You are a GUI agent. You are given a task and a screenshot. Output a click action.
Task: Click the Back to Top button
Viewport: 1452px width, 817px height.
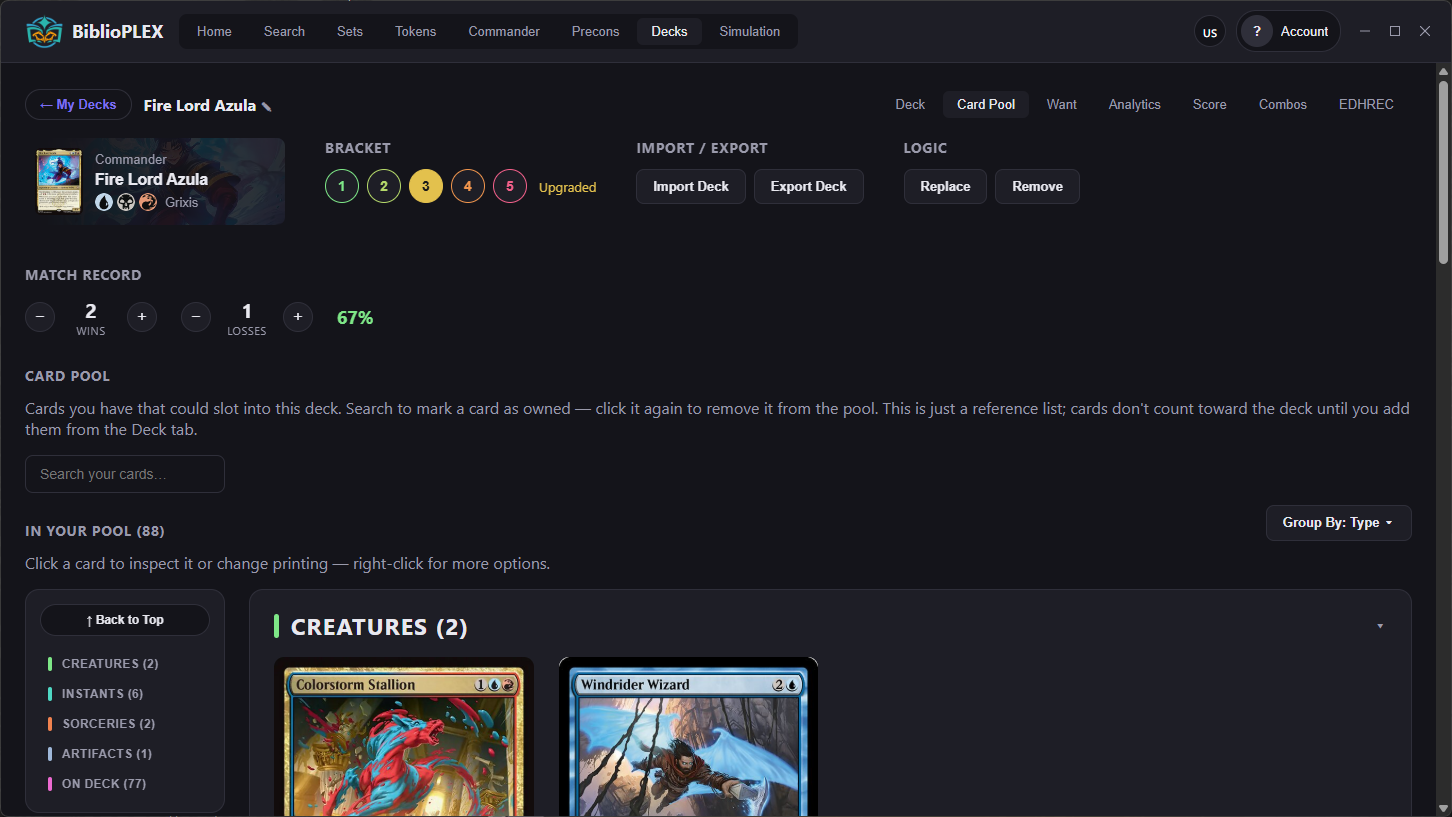click(125, 620)
